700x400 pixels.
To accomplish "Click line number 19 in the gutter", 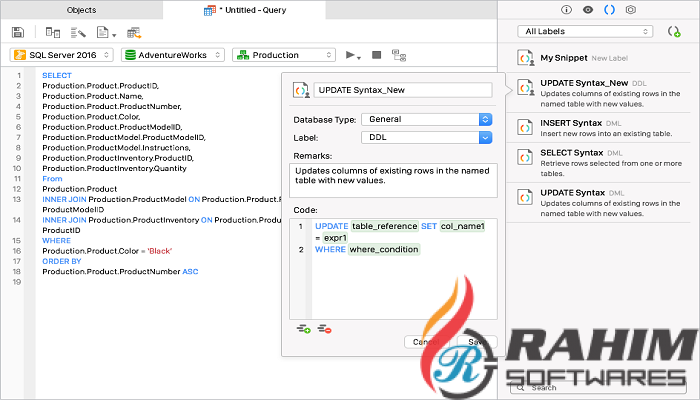I will tap(17, 282).
